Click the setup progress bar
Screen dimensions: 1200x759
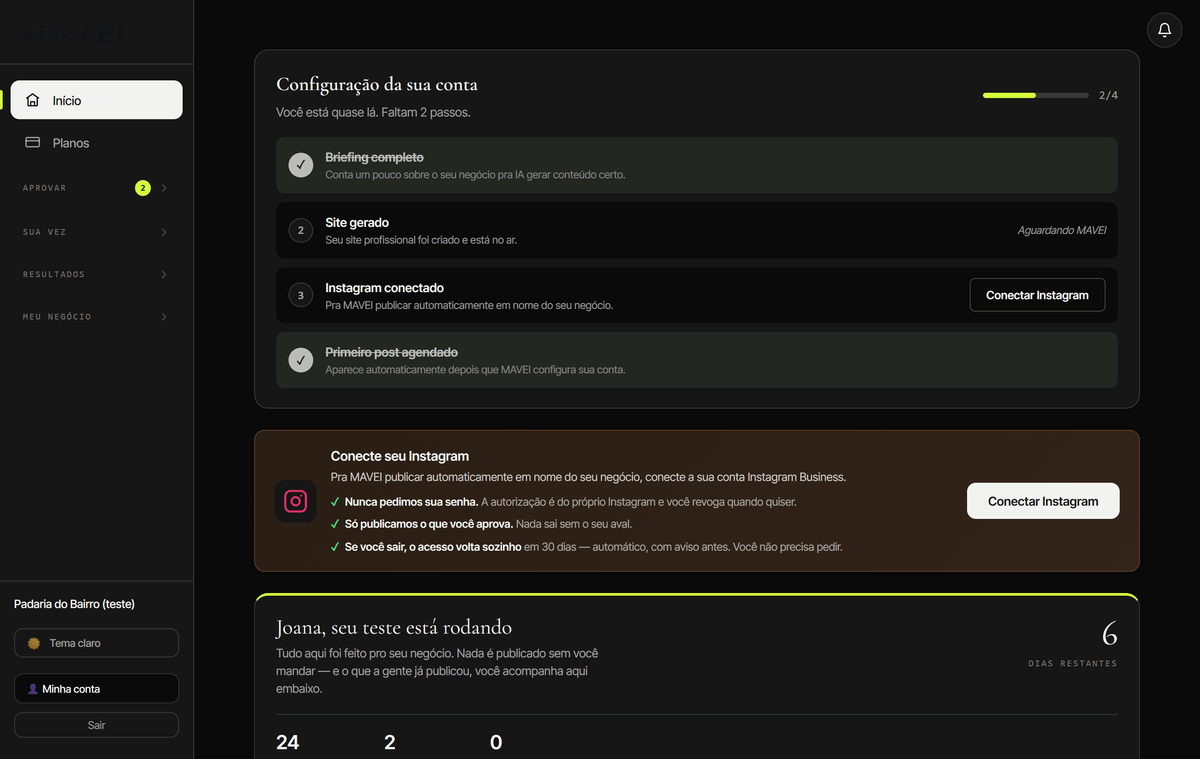pyautogui.click(x=1036, y=95)
